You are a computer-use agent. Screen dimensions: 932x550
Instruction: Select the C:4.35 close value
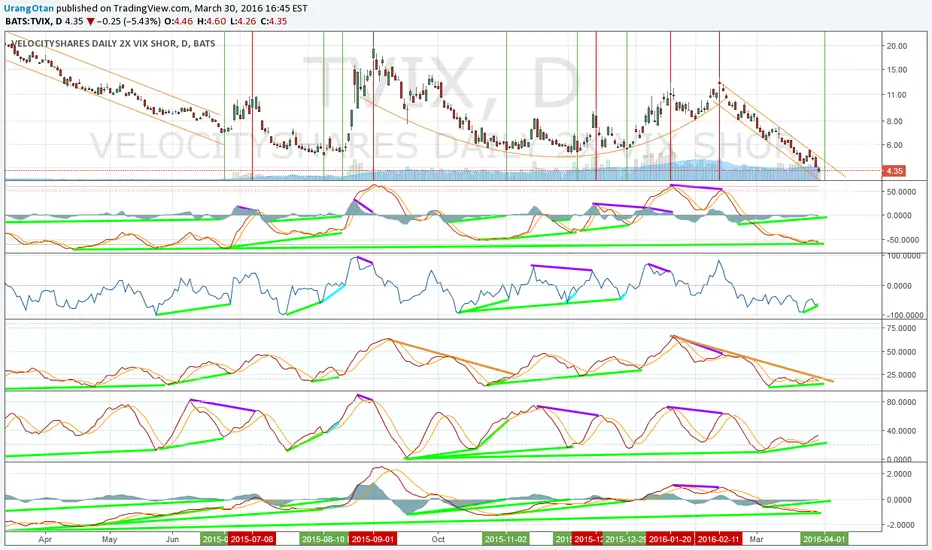pyautogui.click(x=273, y=21)
